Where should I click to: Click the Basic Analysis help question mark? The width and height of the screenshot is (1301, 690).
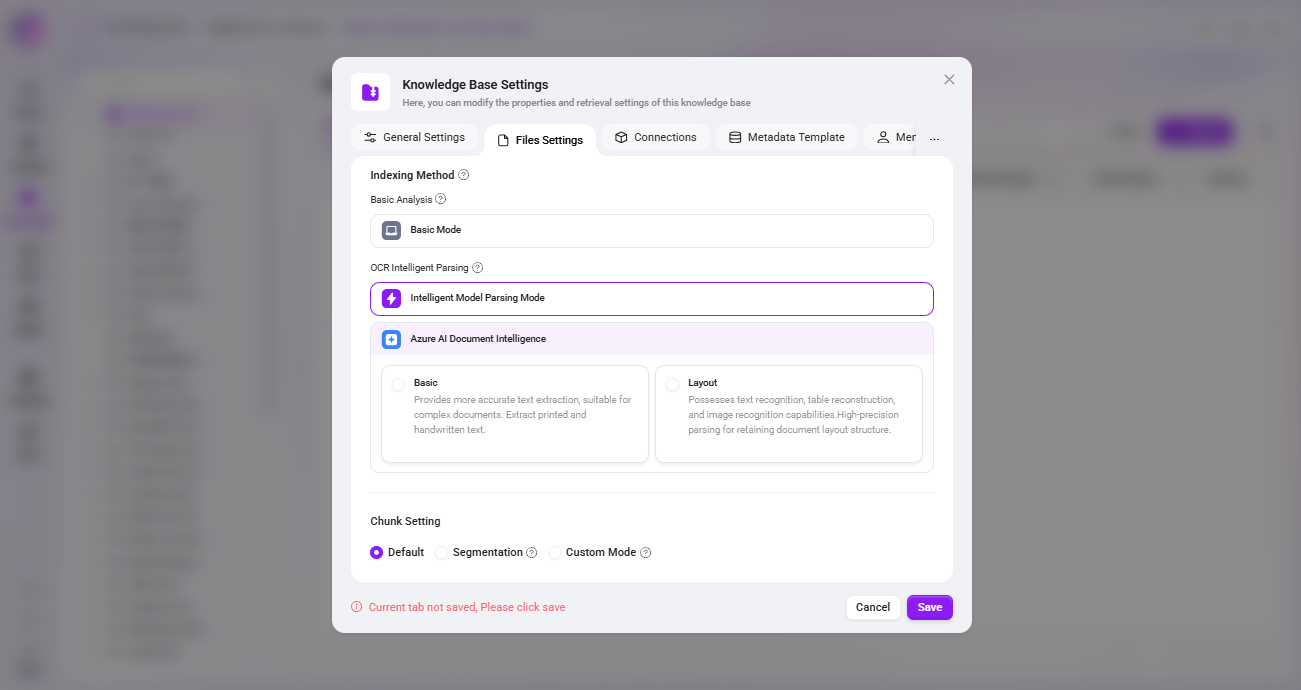point(441,199)
